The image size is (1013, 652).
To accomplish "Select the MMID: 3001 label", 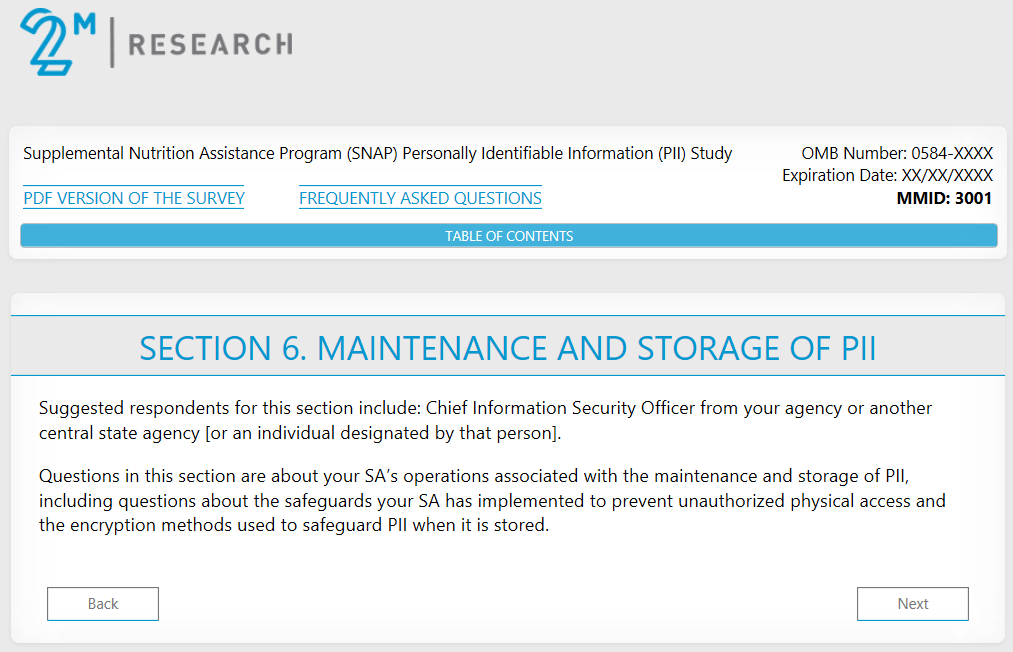I will click(944, 198).
